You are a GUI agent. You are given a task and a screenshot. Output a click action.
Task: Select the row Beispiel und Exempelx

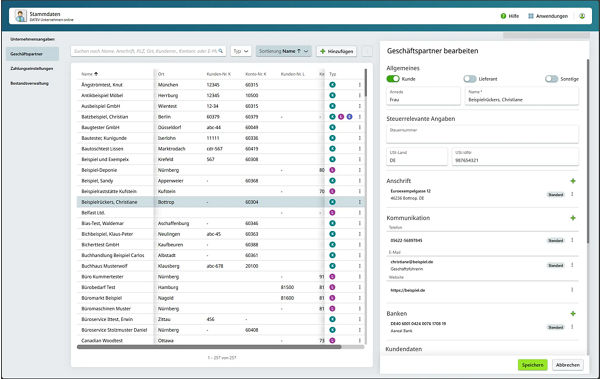click(x=220, y=159)
